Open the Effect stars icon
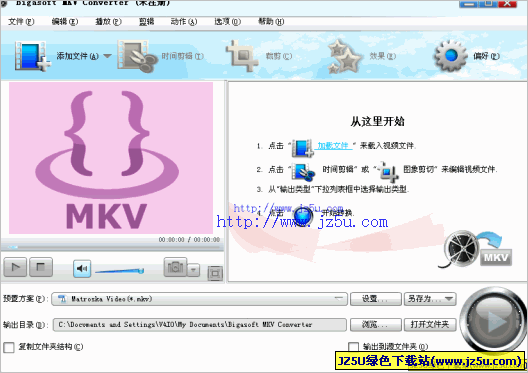This screenshot has width=528, height=373. [x=344, y=57]
